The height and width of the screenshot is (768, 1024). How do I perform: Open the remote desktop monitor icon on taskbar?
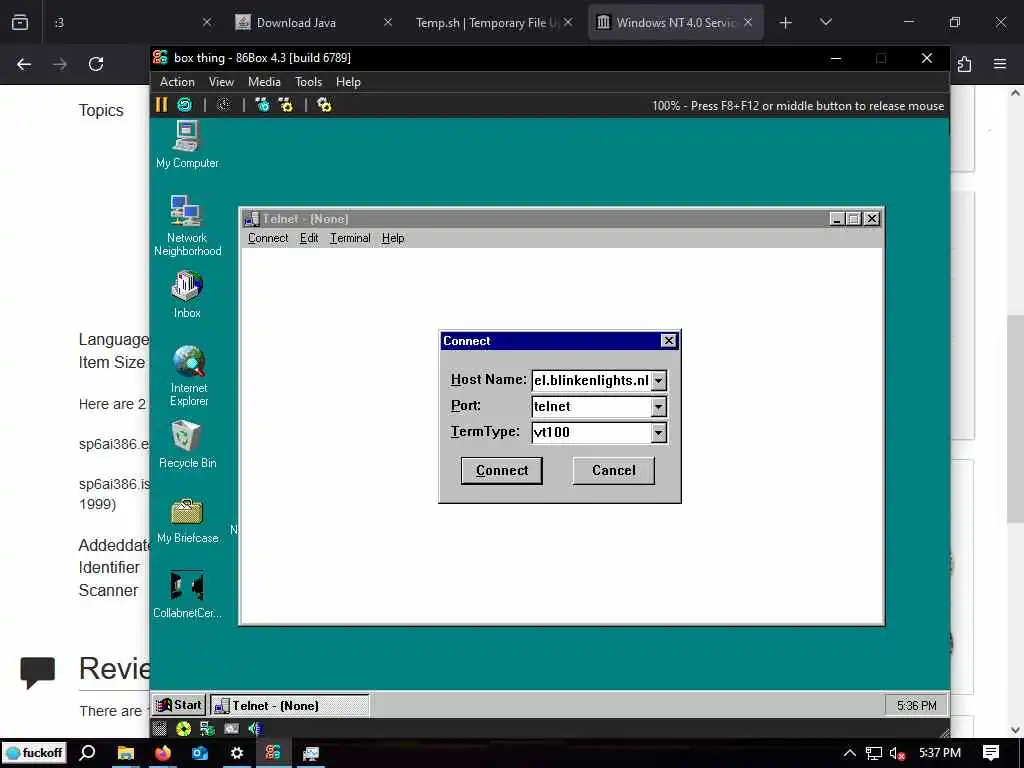[x=311, y=753]
